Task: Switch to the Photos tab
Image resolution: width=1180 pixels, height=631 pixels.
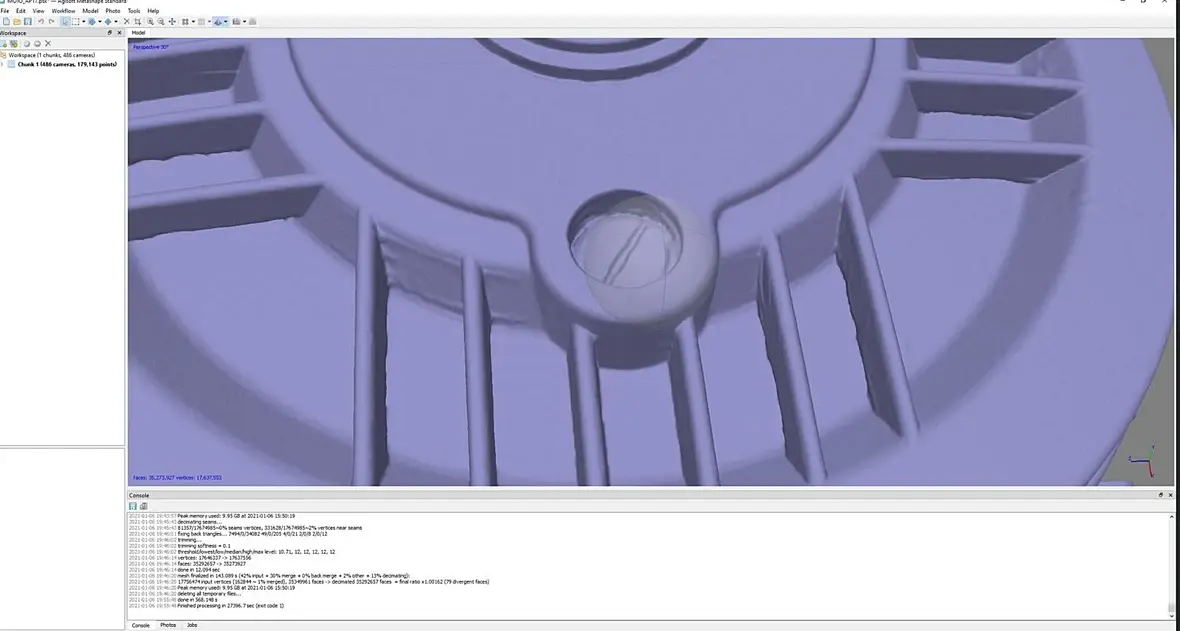Action: [168, 625]
